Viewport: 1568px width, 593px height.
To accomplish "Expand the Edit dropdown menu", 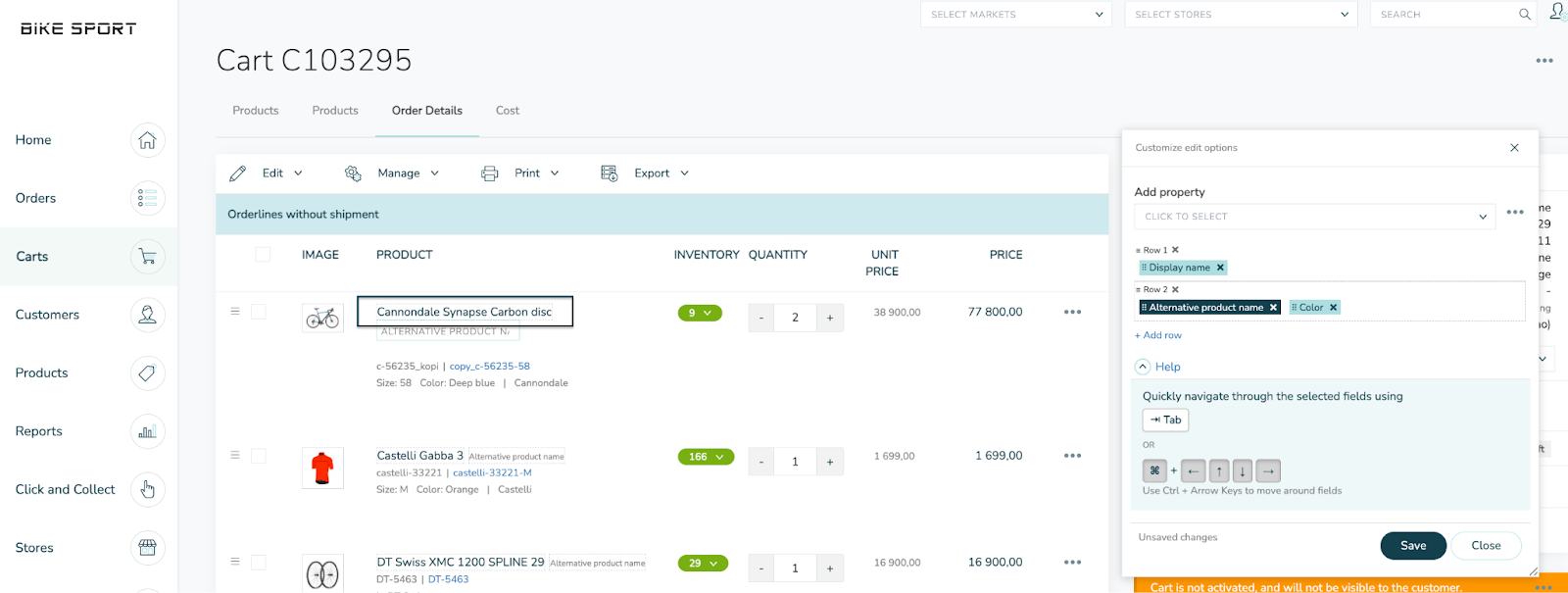I will pos(299,173).
